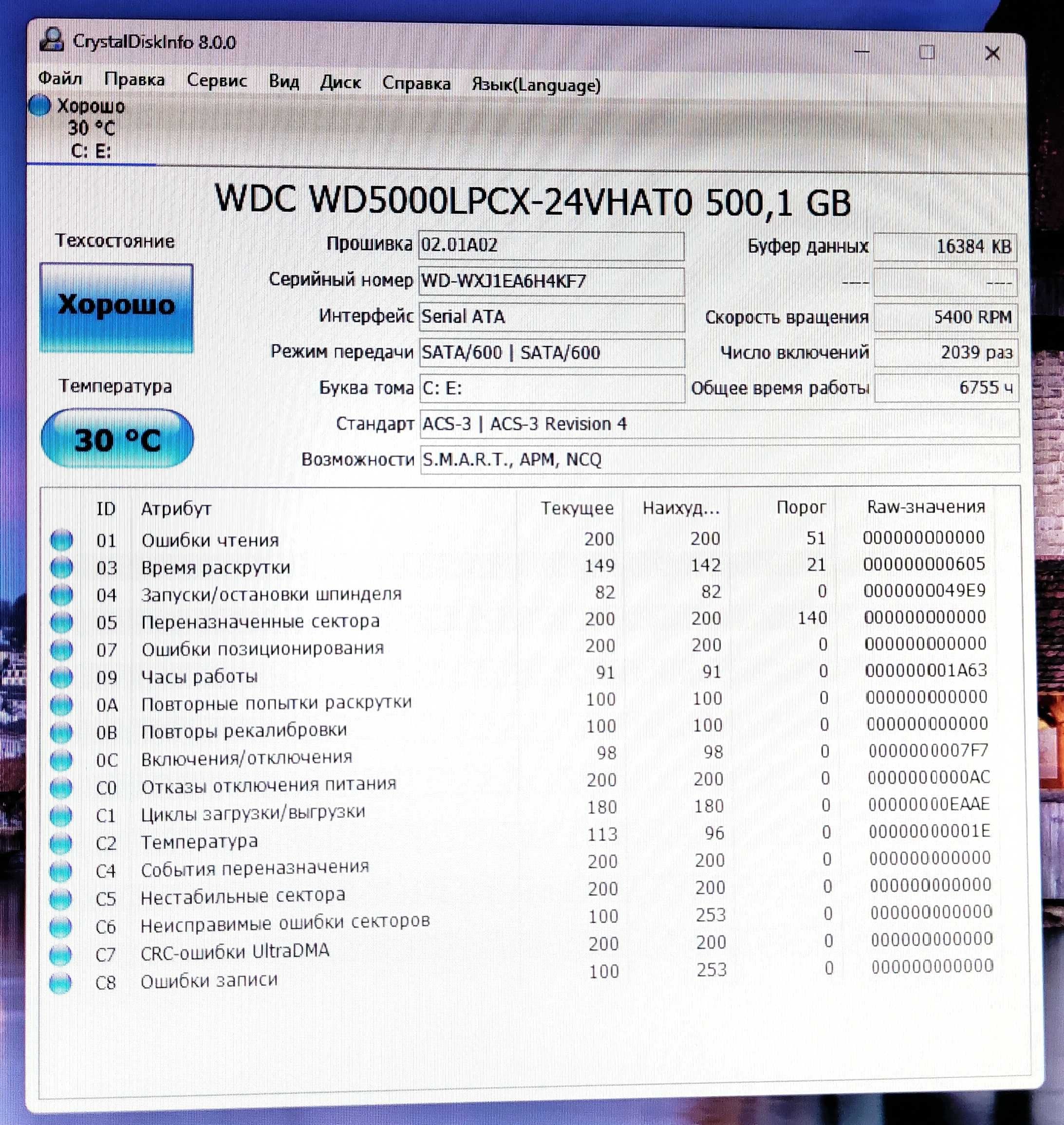Click the status icon of row 03 Время раскрутки
The image size is (1064, 1125).
(62, 567)
